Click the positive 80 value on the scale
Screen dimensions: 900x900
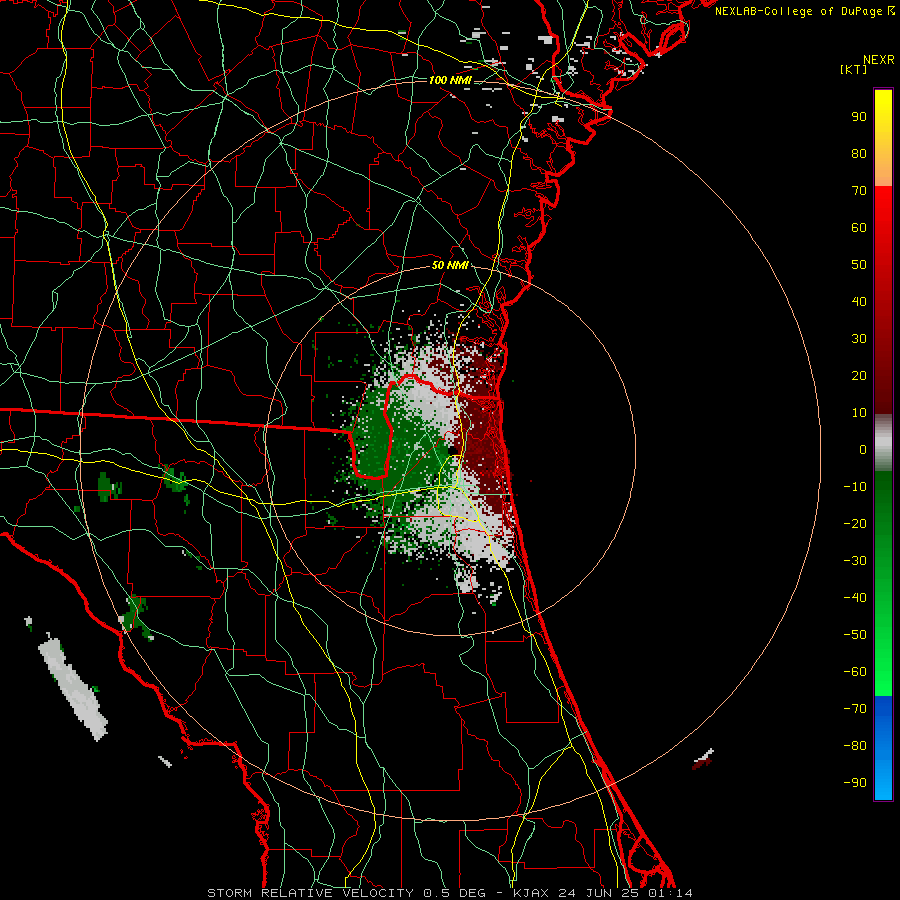[x=859, y=153]
